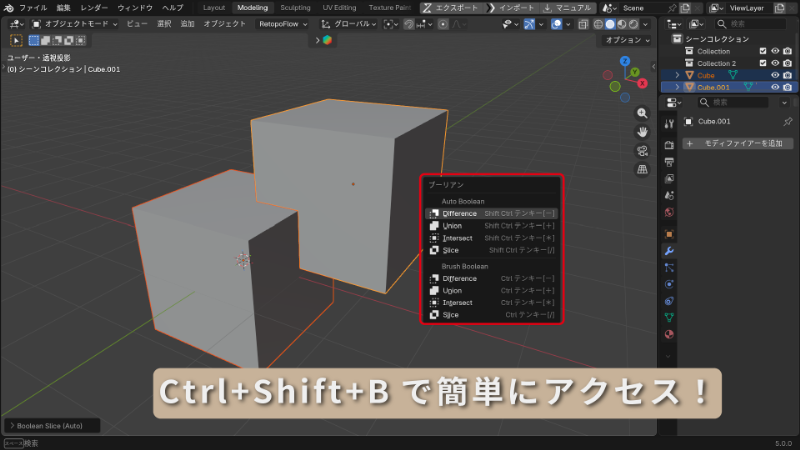
Task: Open the Object properties orange square tab
Action: coord(669,233)
